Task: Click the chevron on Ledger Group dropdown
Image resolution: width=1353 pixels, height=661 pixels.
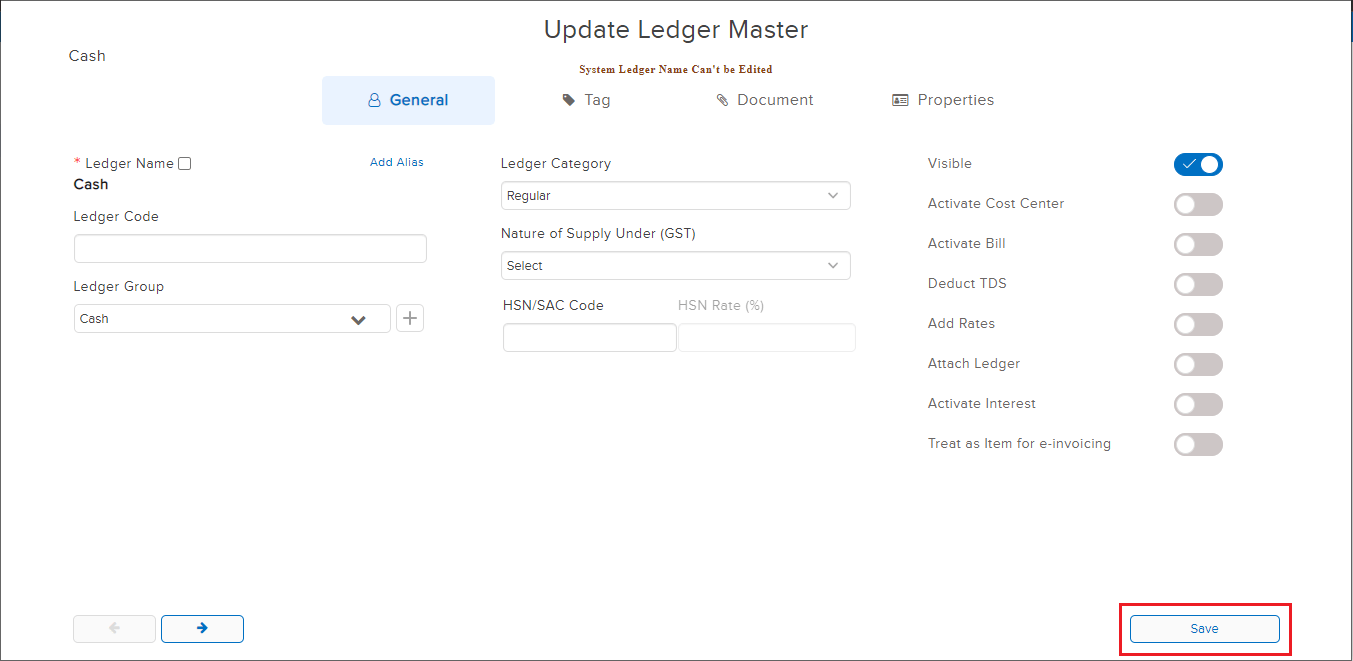Action: coord(358,318)
